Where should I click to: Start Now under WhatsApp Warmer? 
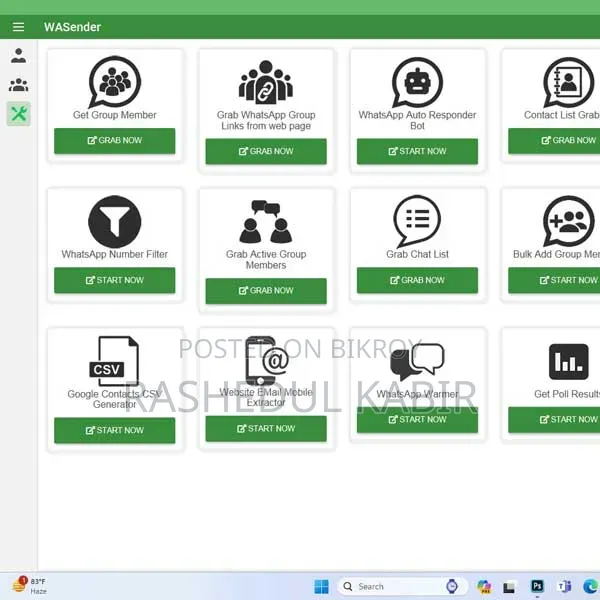point(417,420)
